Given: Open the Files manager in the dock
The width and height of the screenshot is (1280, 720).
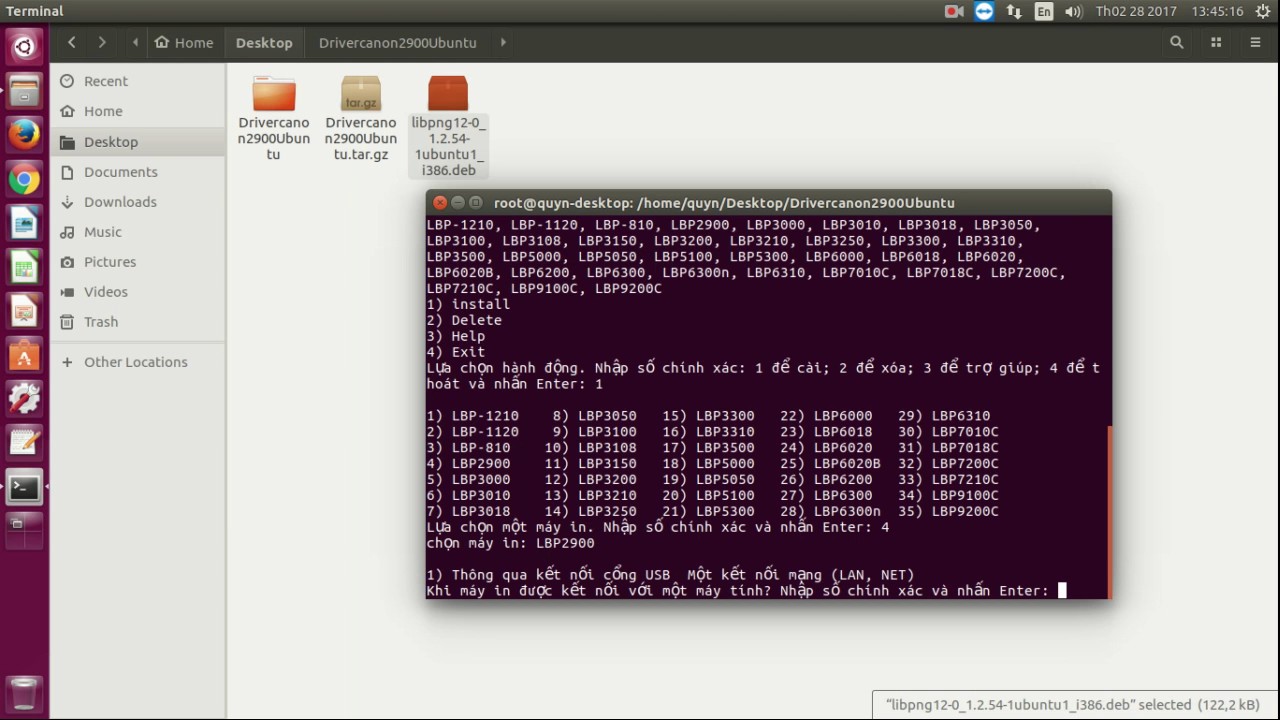Looking at the screenshot, I should (x=24, y=90).
